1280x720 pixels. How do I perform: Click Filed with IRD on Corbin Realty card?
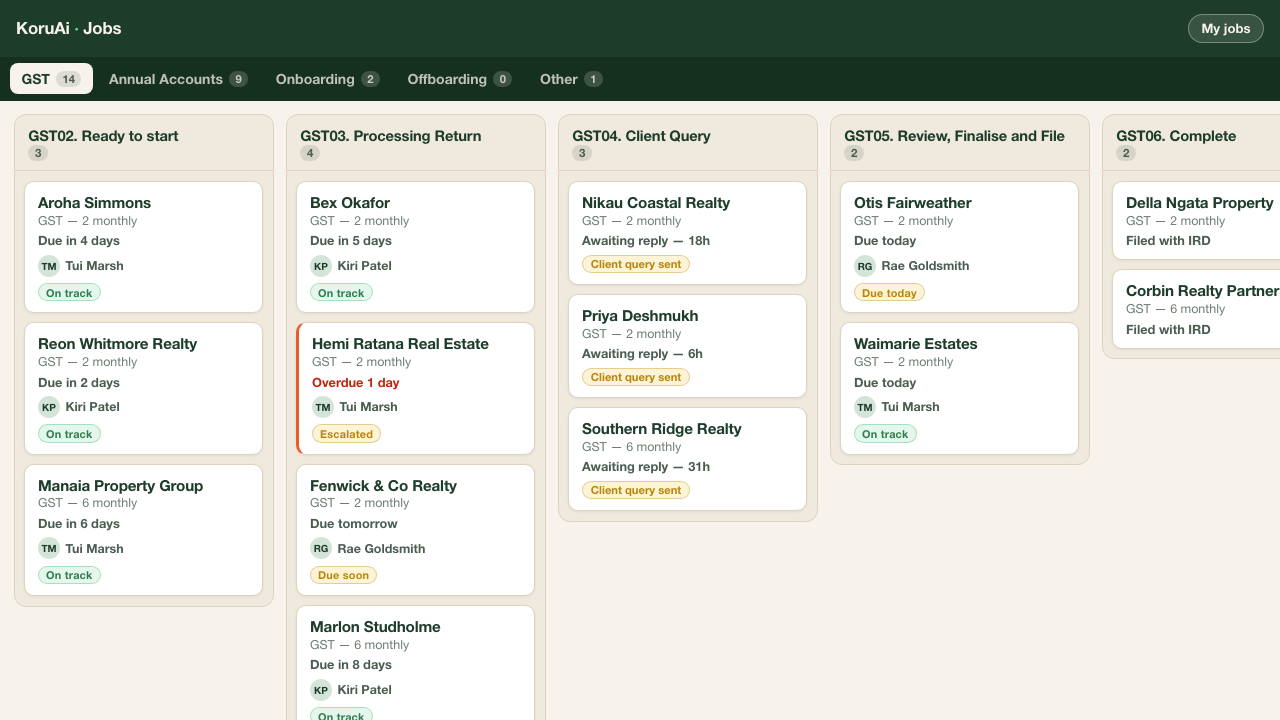(x=1168, y=330)
